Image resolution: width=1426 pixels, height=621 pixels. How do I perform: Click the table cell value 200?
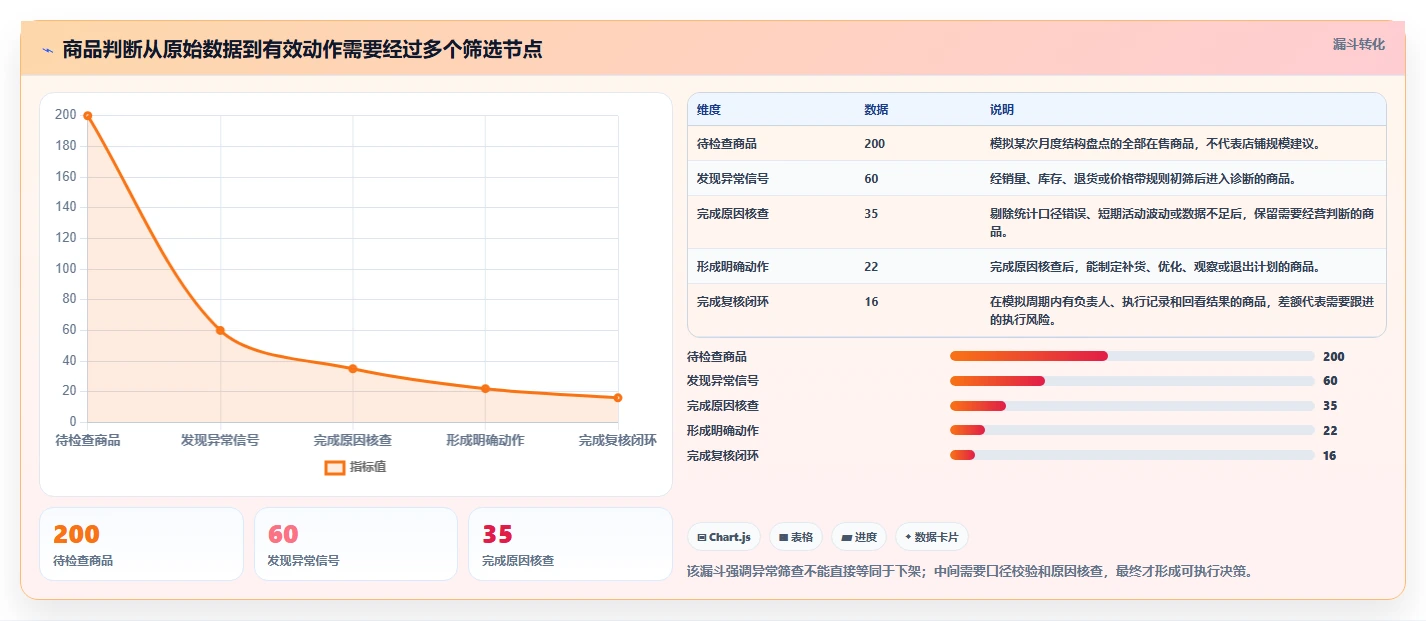point(874,144)
